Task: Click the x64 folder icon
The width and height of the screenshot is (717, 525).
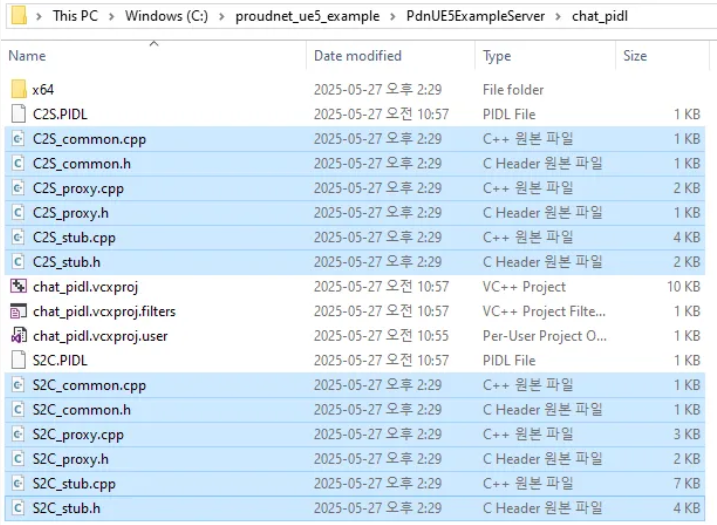Action: click(19, 89)
